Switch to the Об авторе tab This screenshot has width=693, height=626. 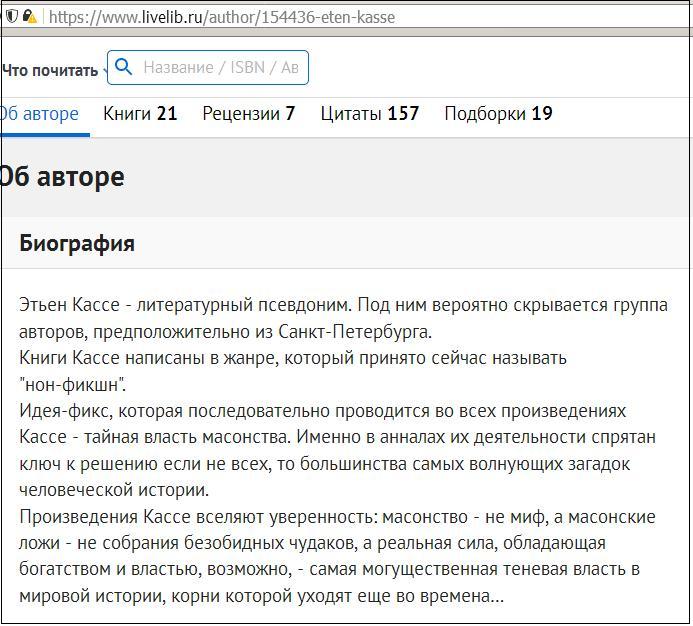click(x=40, y=114)
